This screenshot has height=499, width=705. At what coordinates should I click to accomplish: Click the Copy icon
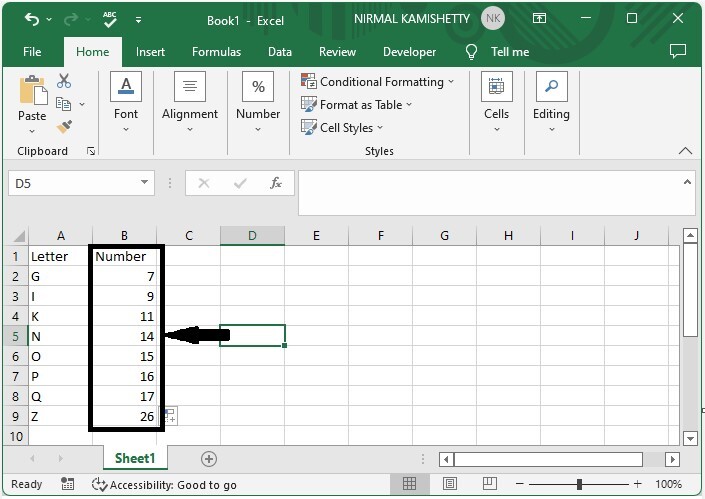(63, 104)
